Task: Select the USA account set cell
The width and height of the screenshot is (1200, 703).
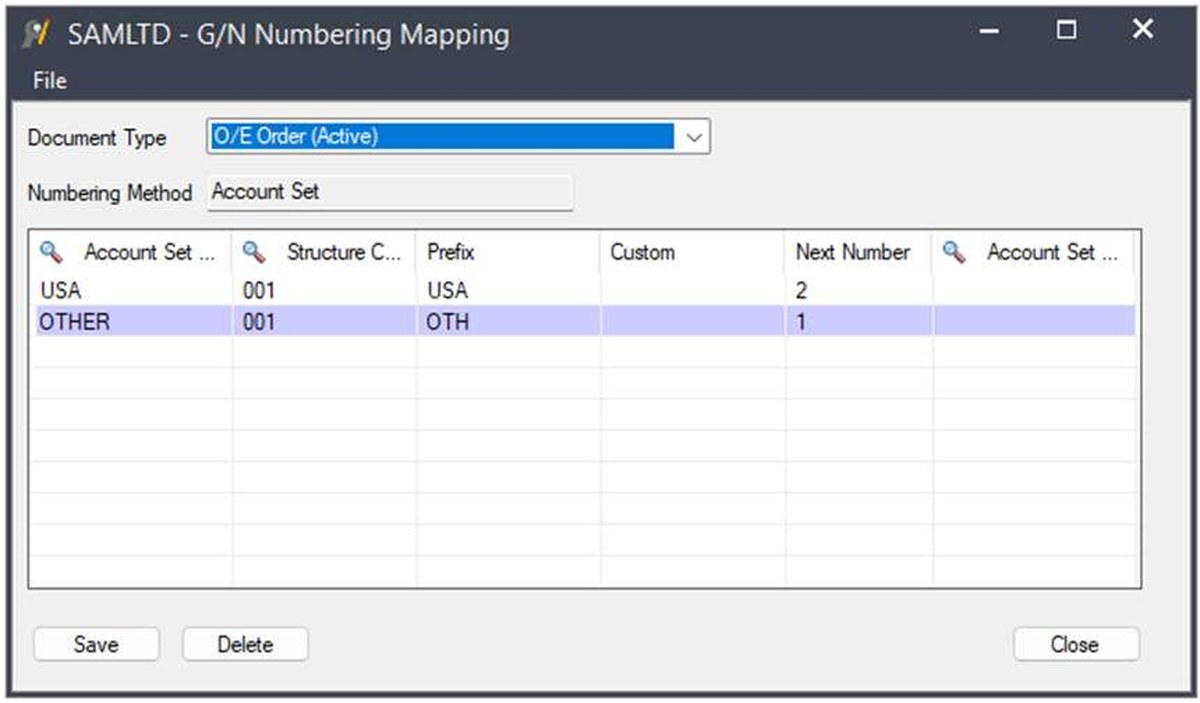Action: click(131, 290)
